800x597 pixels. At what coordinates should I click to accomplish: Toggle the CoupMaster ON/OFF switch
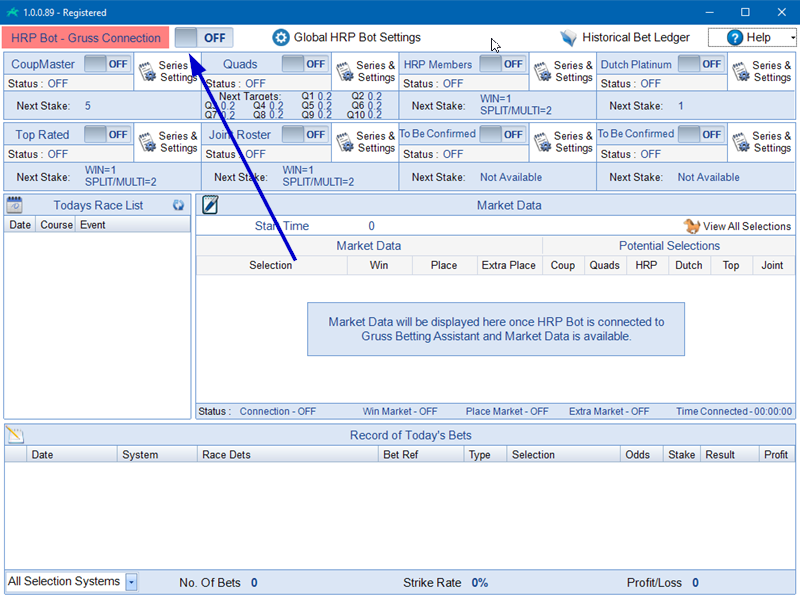(x=107, y=64)
